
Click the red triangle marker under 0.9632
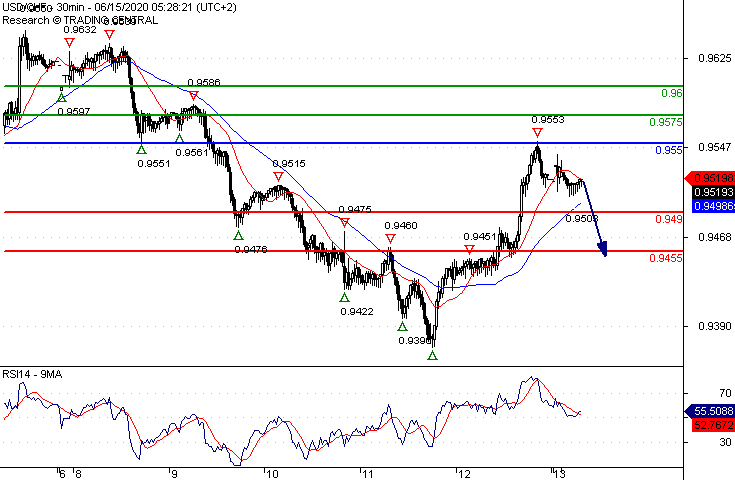tap(69, 43)
